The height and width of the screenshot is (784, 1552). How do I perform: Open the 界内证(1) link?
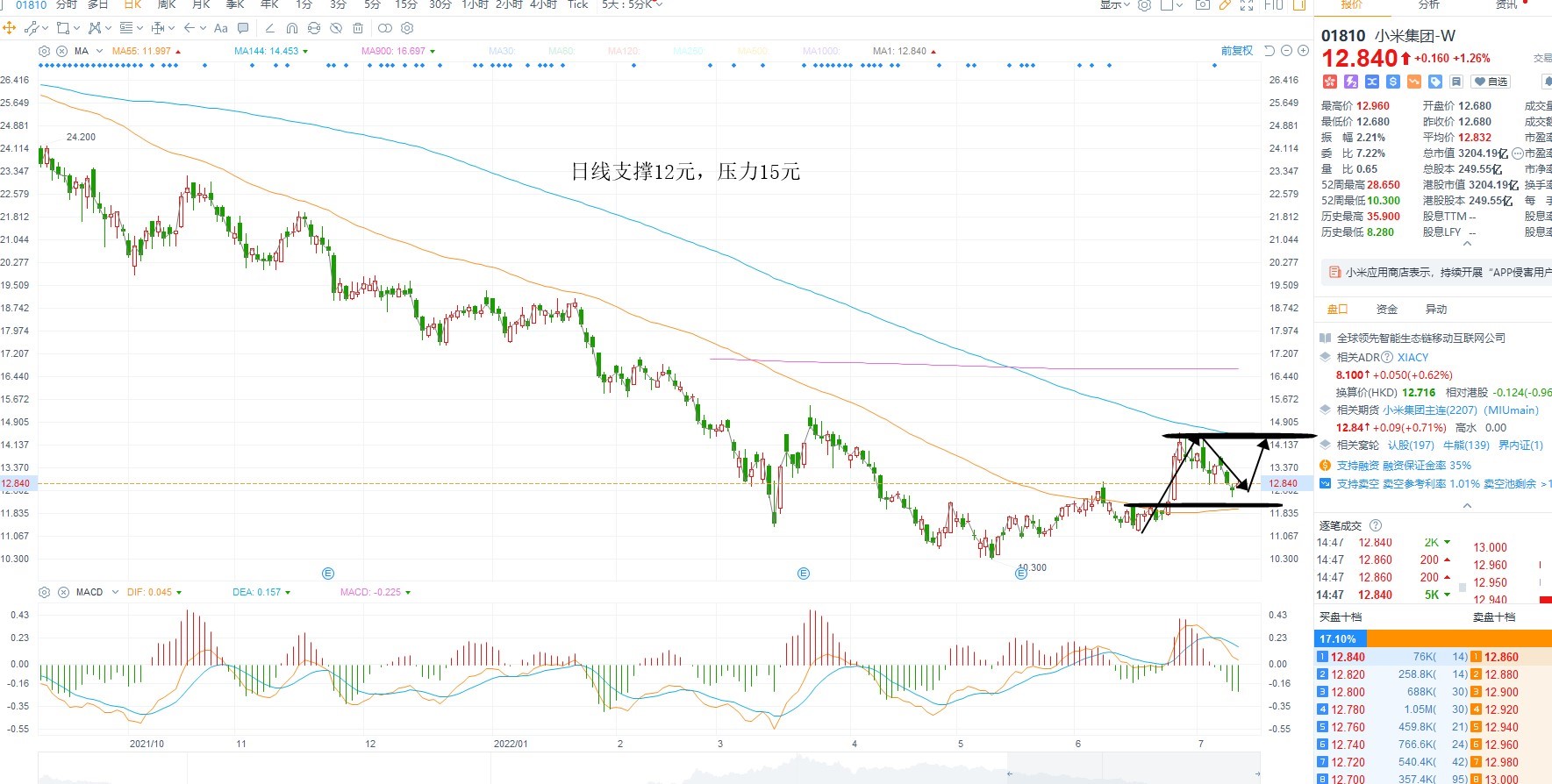coord(1520,445)
